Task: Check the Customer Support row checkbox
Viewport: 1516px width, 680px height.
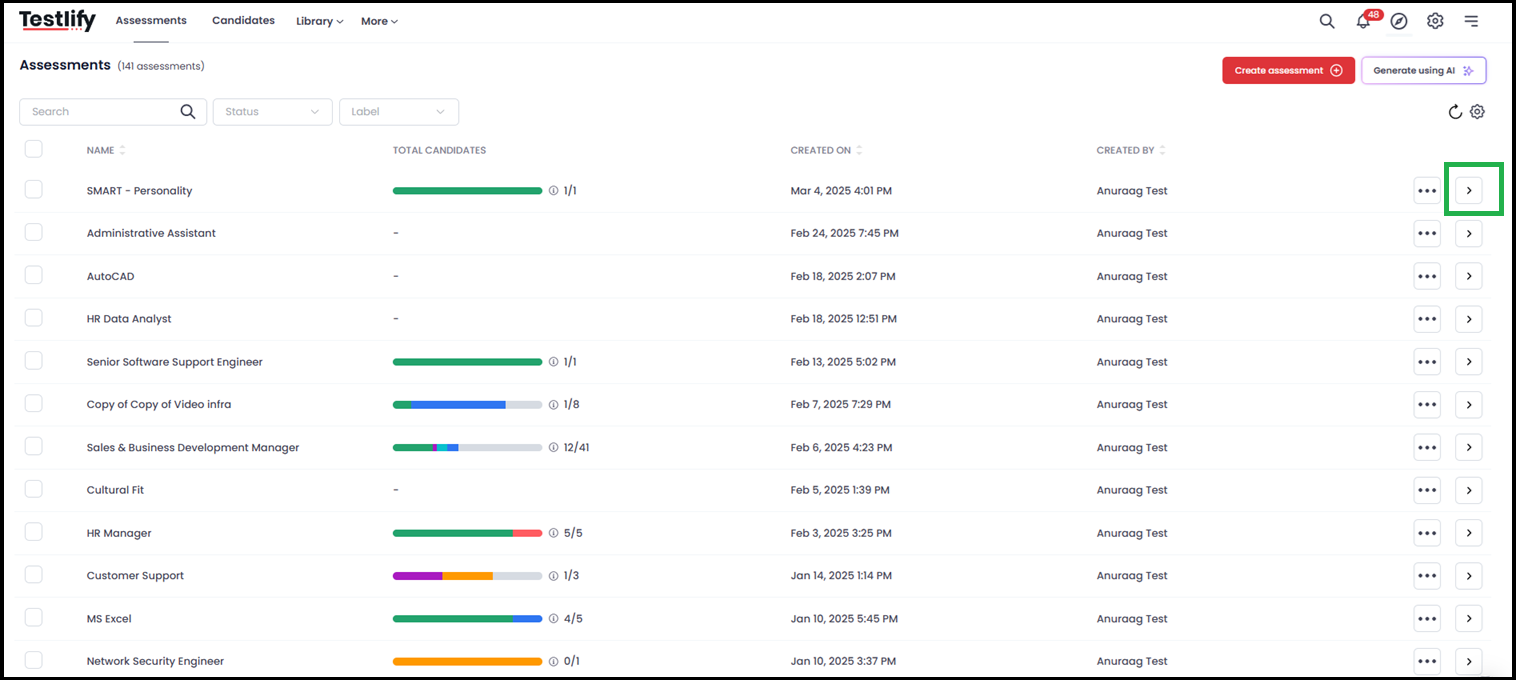Action: pyautogui.click(x=34, y=574)
